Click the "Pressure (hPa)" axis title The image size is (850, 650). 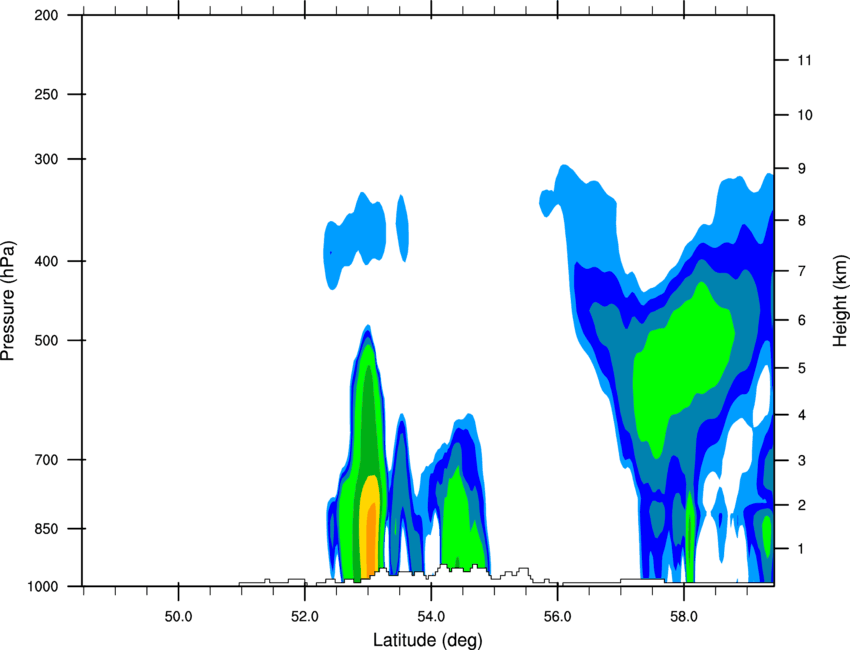[x=8, y=301]
